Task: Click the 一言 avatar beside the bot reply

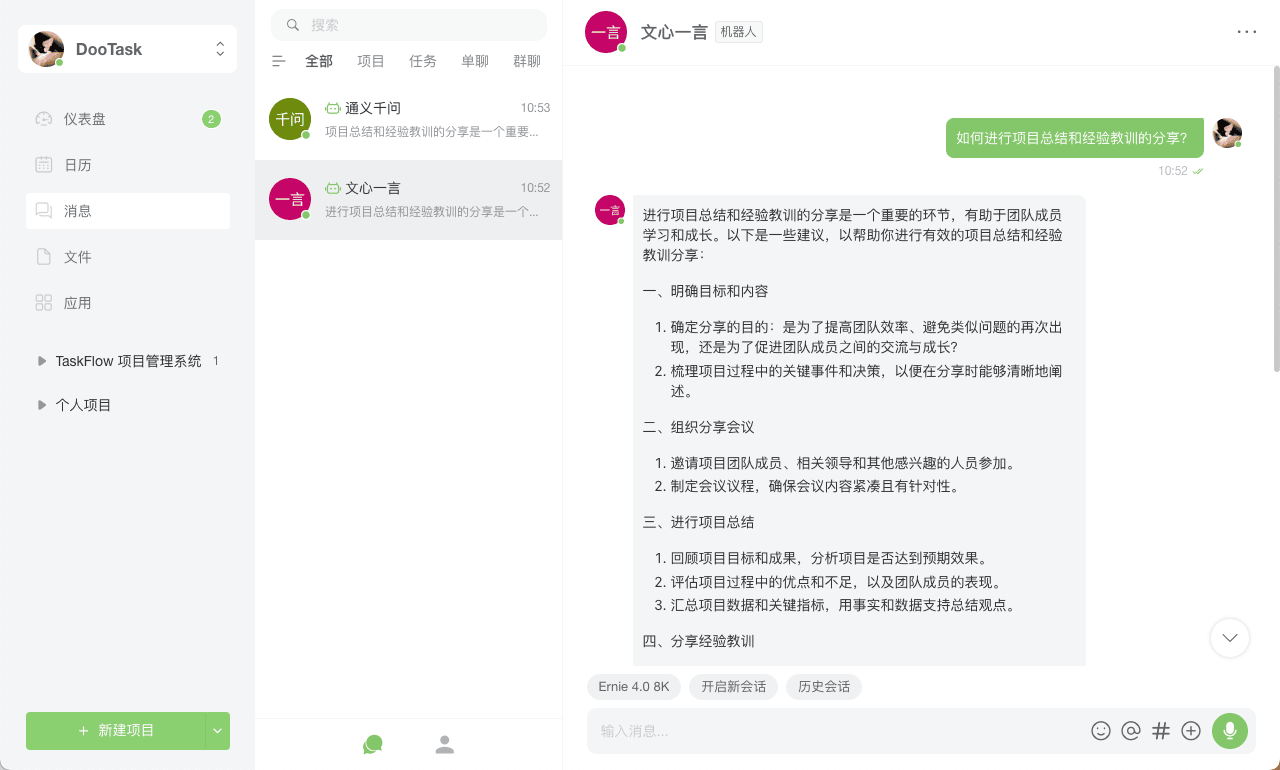Action: coord(610,210)
